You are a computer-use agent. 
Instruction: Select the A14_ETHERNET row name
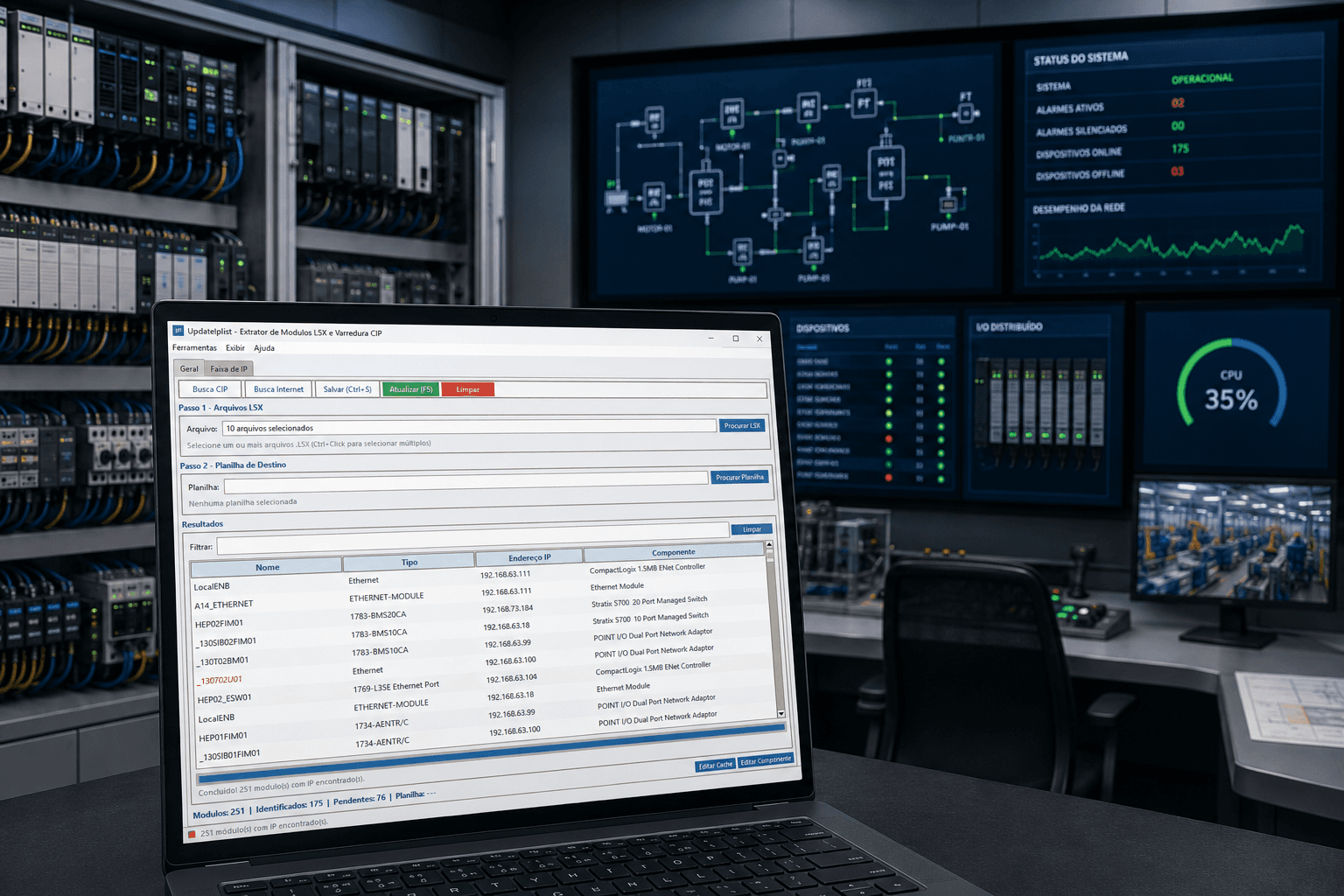[x=224, y=605]
